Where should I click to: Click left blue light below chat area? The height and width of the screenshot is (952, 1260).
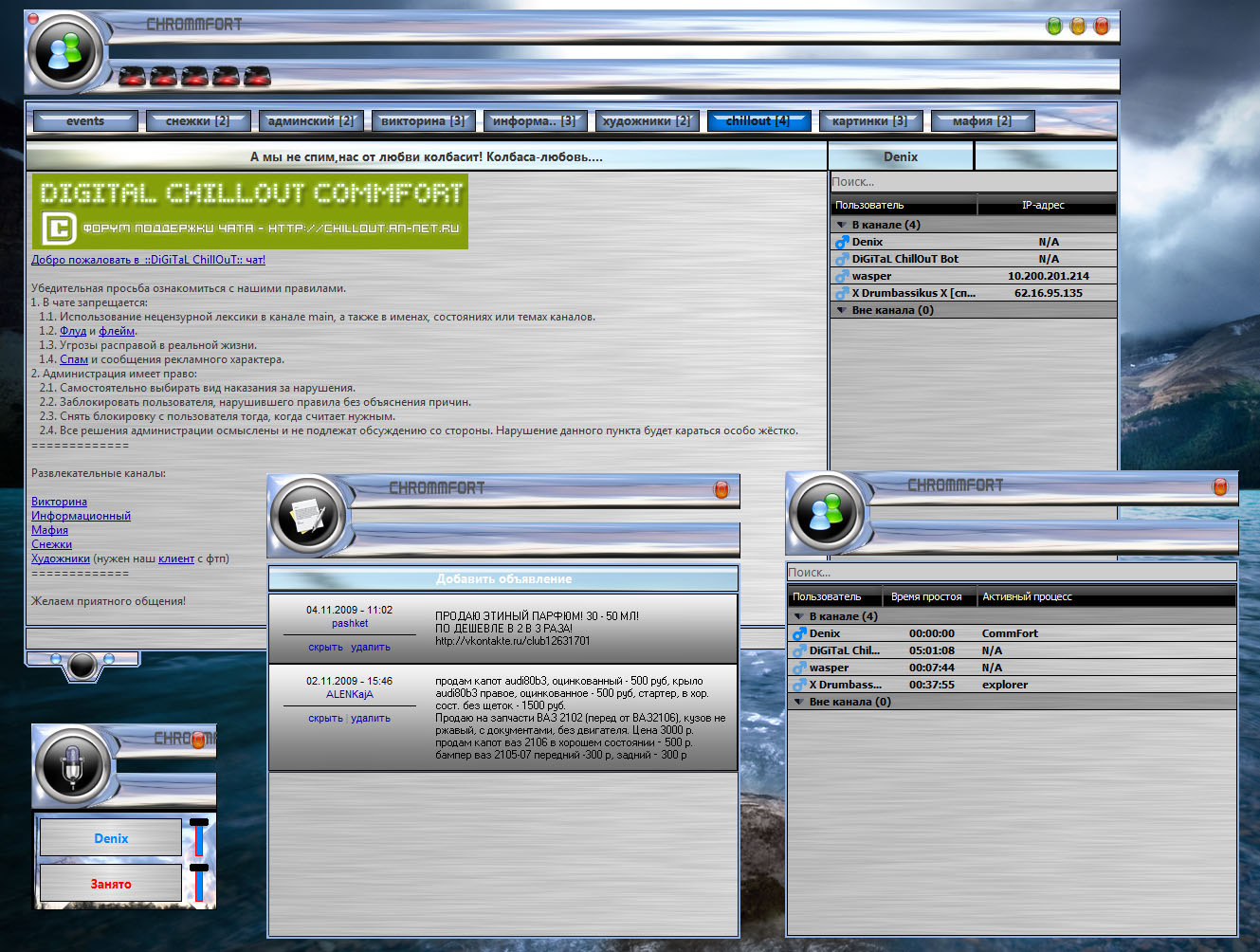click(x=55, y=659)
